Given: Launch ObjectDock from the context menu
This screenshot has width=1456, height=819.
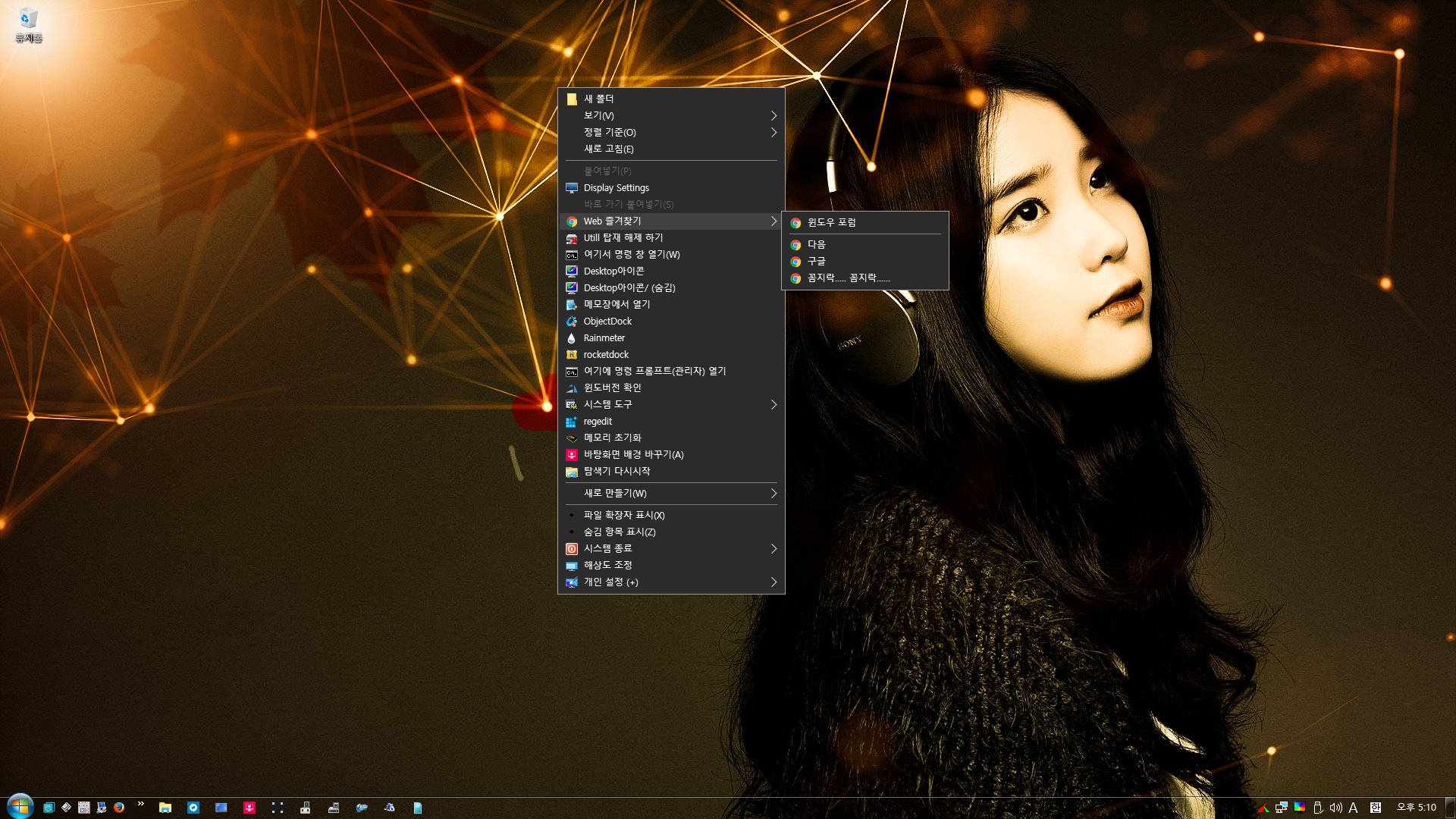Looking at the screenshot, I should [x=671, y=321].
